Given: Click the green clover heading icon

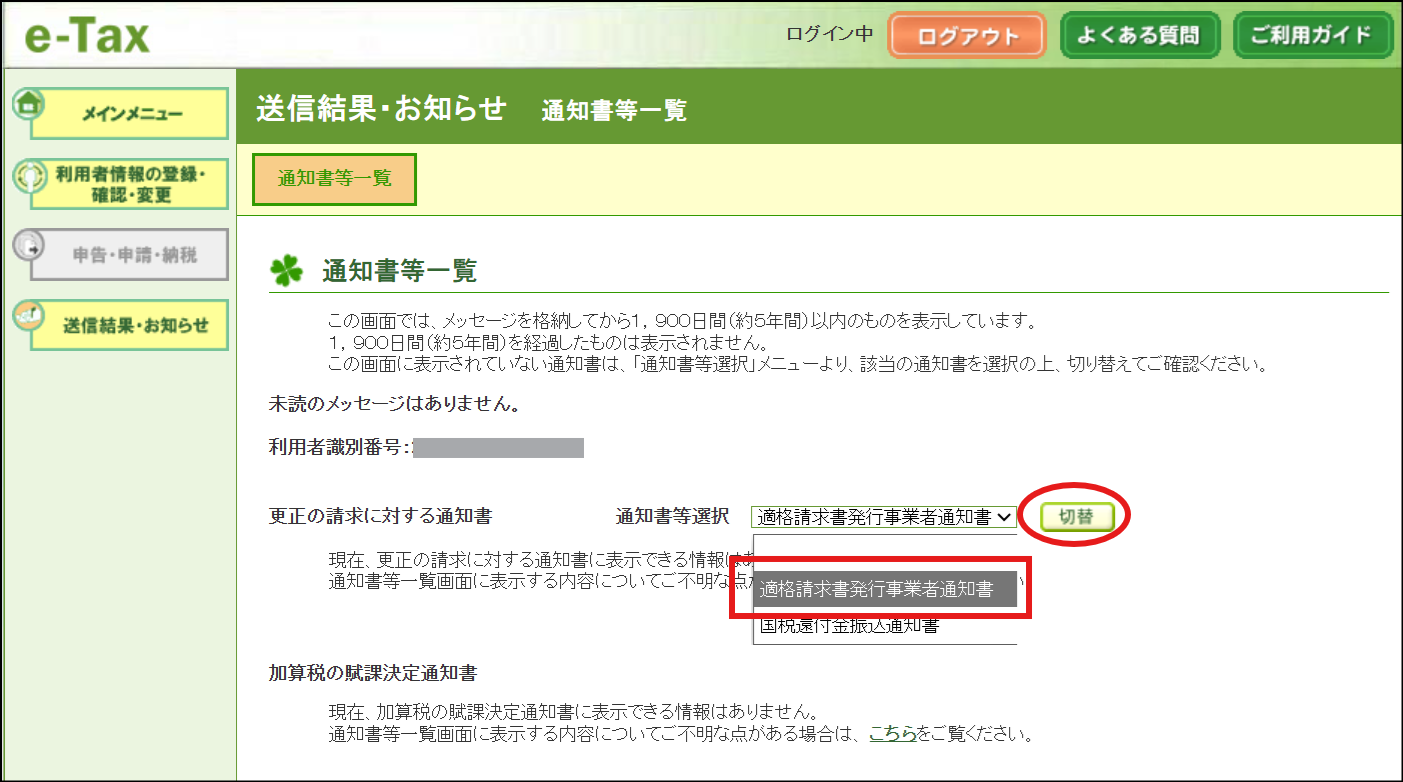Looking at the screenshot, I should [x=287, y=271].
